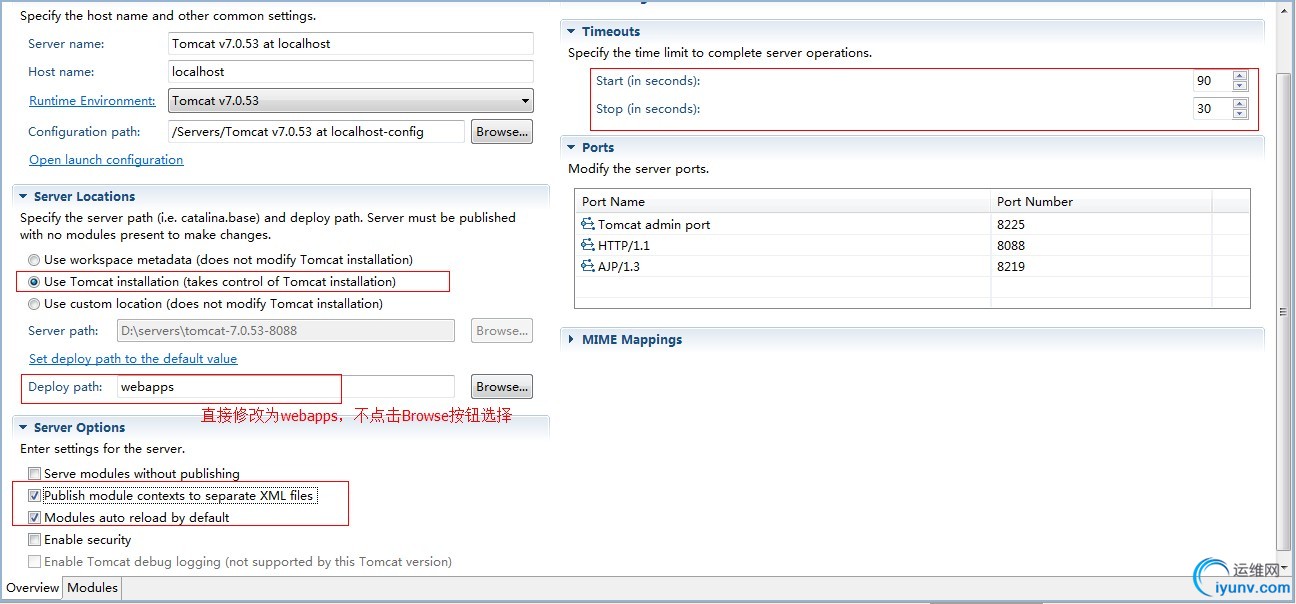Collapse the Server Locations section
Screen dimensions: 1296x604
pyautogui.click(x=23, y=197)
